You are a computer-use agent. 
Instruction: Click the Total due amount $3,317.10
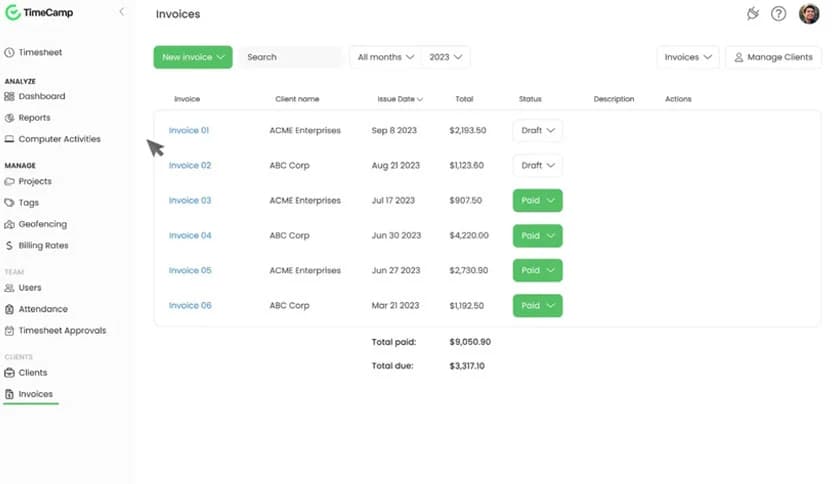click(x=467, y=366)
